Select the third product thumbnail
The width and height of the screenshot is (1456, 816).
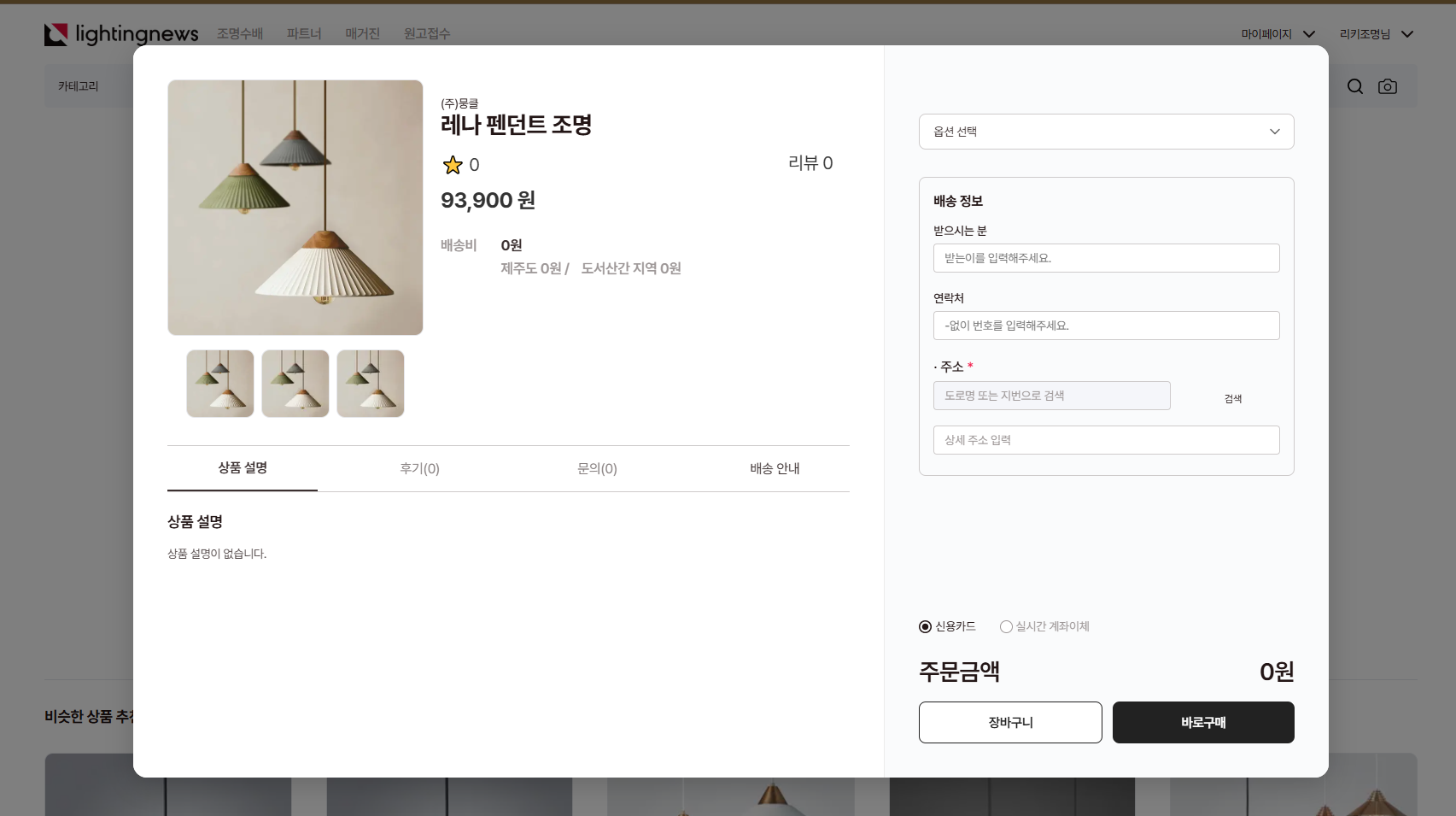[371, 384]
